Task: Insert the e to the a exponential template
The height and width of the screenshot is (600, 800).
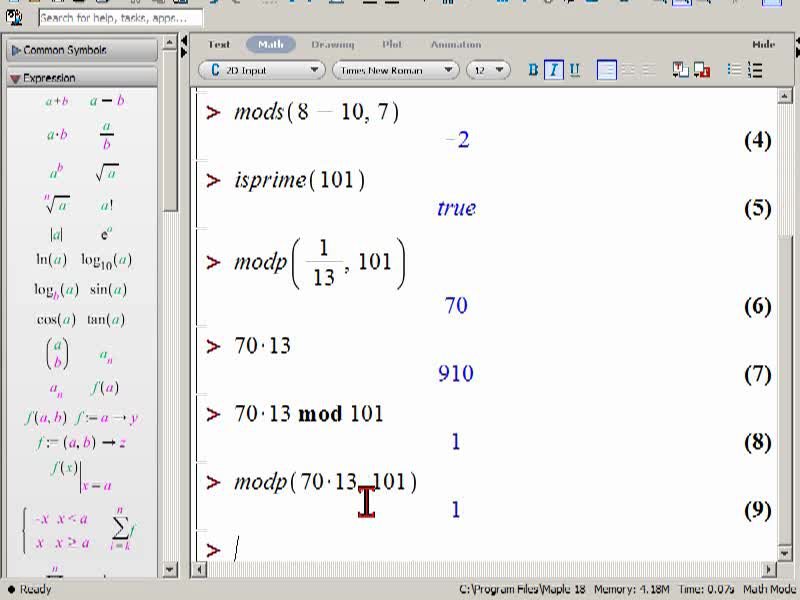Action: [106, 234]
